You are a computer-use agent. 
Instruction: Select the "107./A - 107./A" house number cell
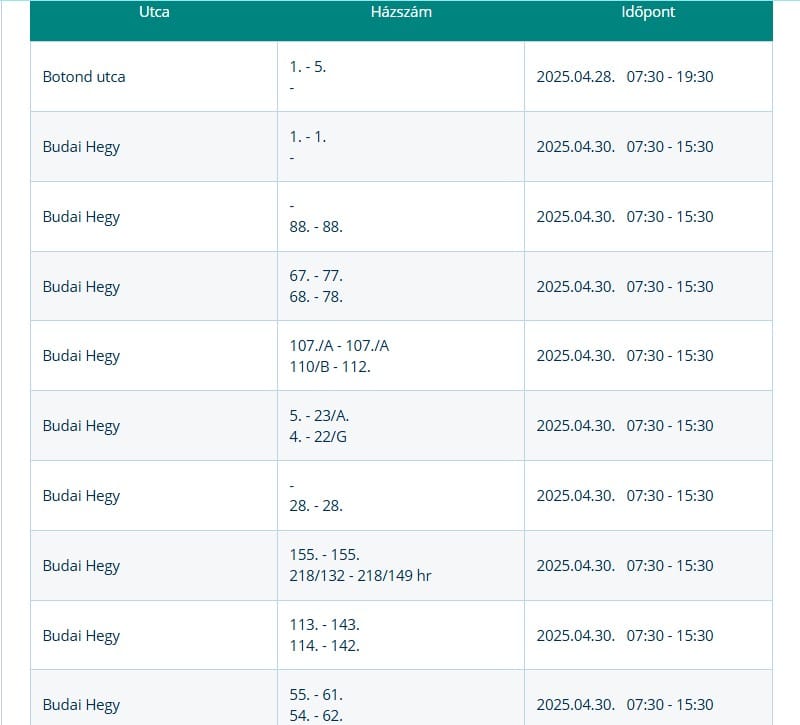339,346
